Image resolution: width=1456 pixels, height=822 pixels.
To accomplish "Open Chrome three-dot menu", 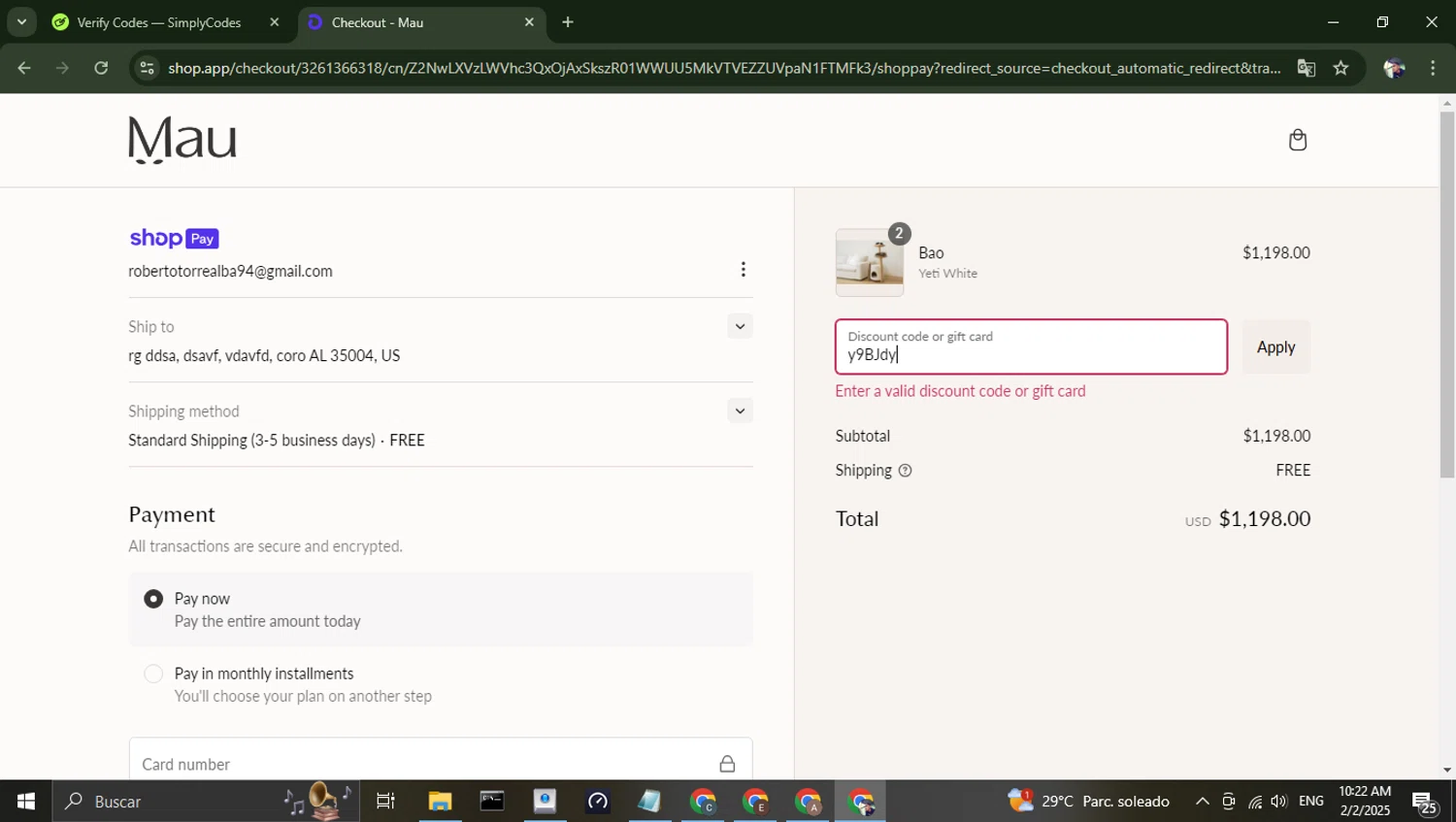I will click(x=1433, y=68).
